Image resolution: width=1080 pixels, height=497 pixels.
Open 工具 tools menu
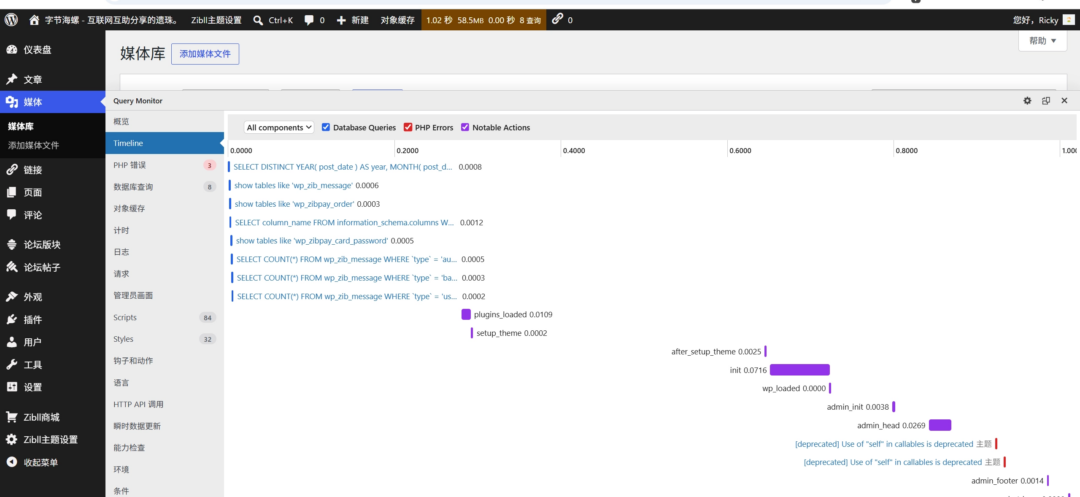click(52, 365)
